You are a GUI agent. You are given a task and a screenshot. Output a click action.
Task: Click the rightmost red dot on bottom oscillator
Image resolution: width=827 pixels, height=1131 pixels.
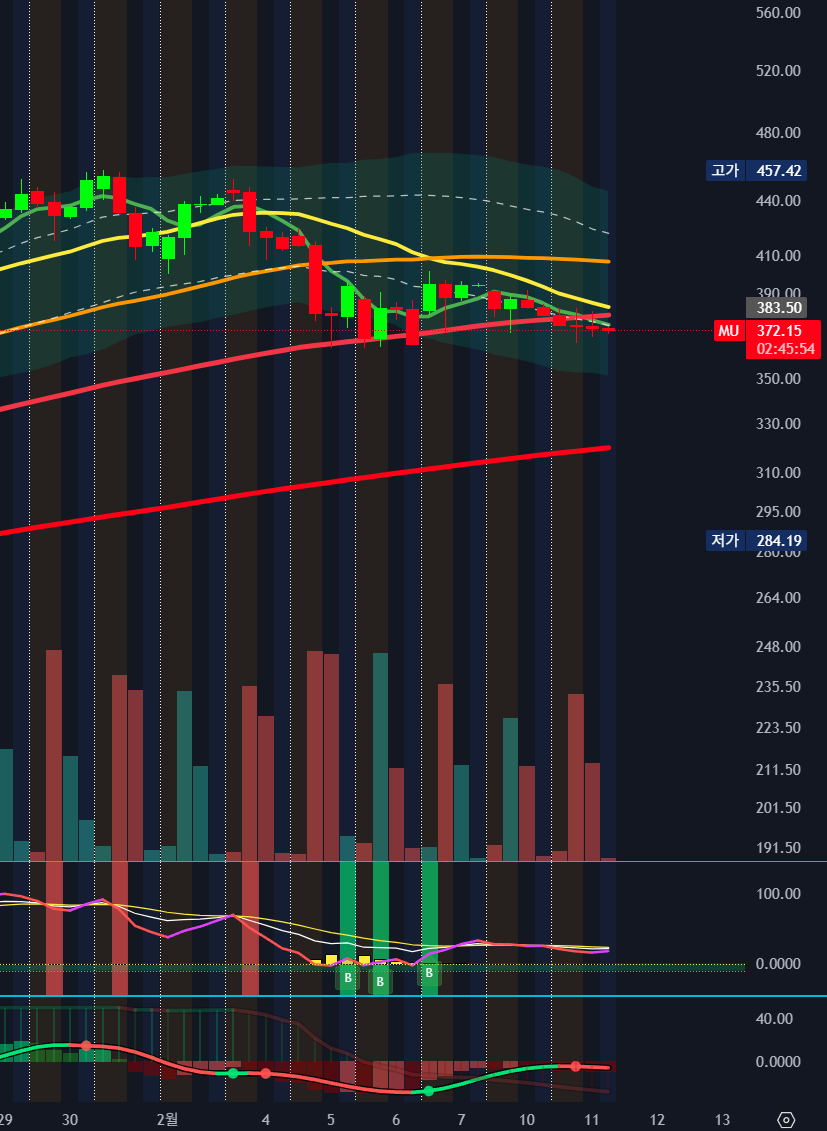pos(575,1066)
